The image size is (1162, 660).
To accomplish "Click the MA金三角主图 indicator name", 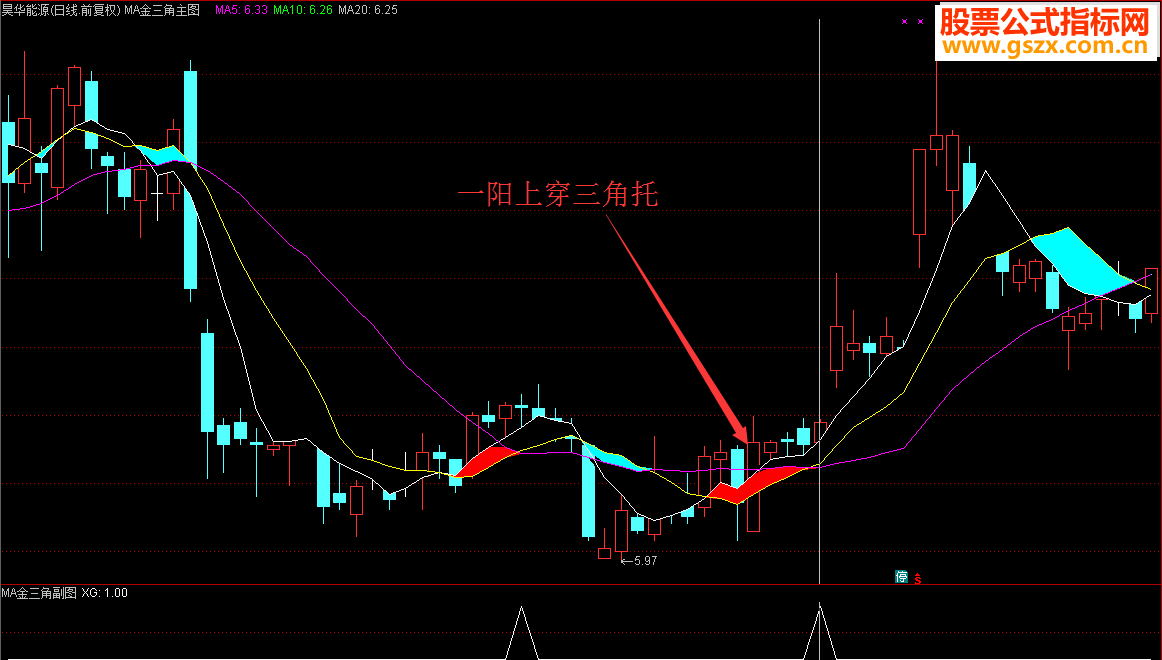I will (162, 10).
